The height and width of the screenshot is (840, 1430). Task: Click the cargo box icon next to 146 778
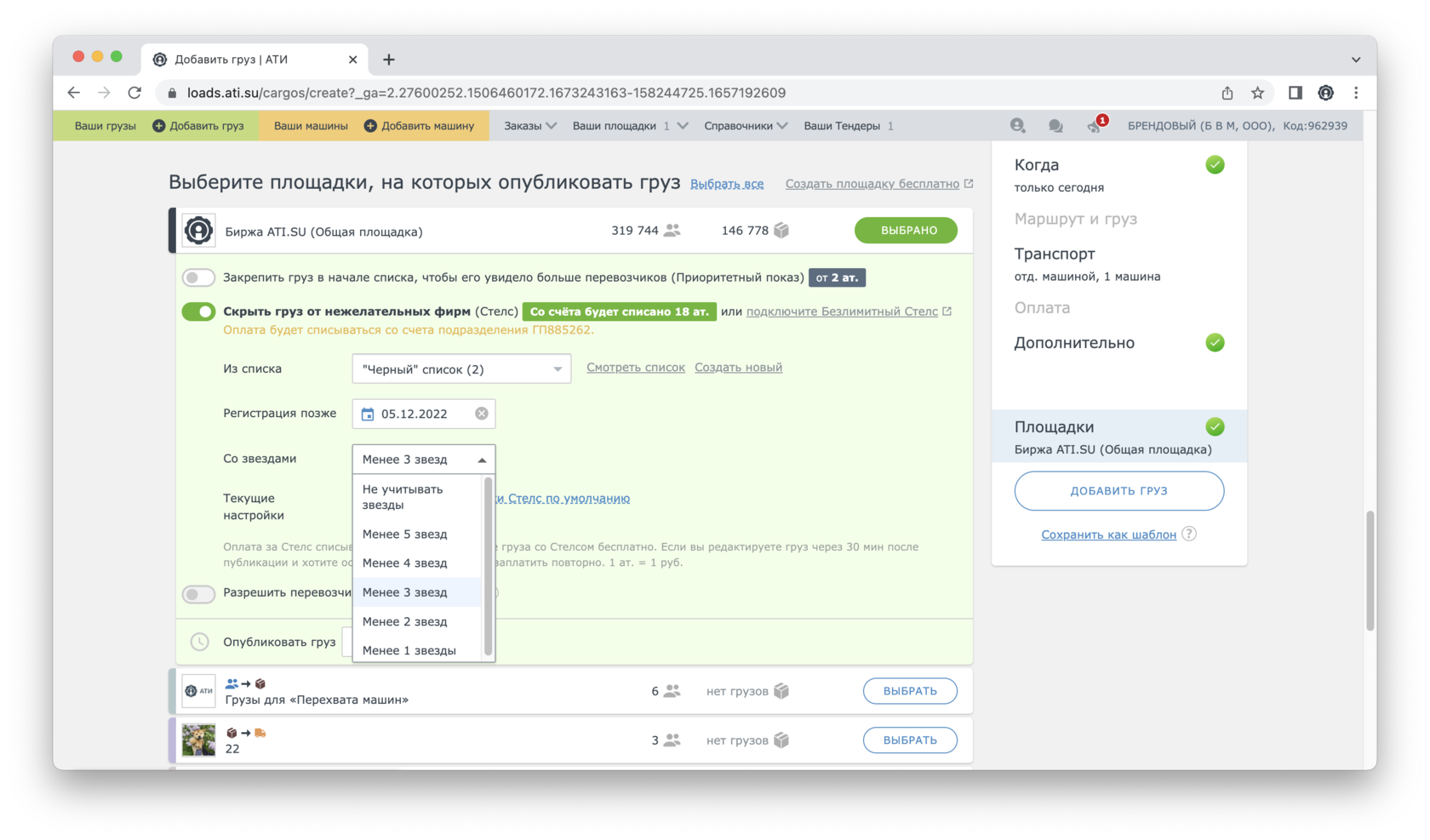point(781,231)
